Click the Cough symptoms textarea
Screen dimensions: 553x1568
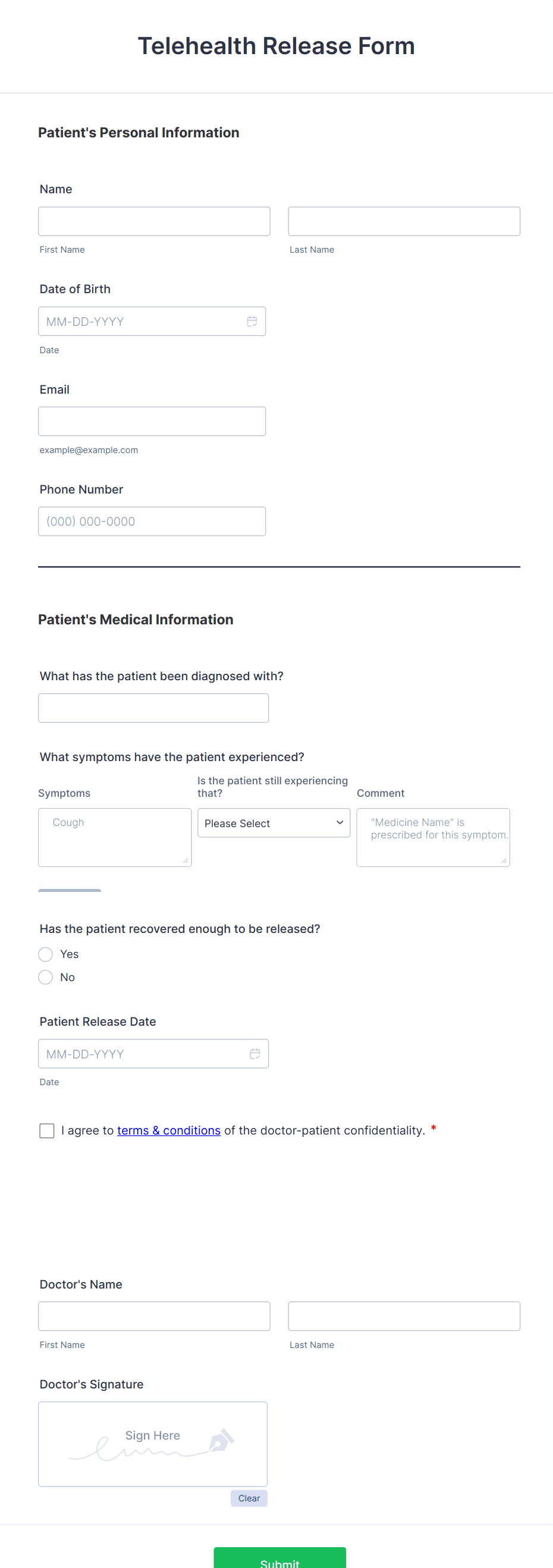(x=115, y=837)
